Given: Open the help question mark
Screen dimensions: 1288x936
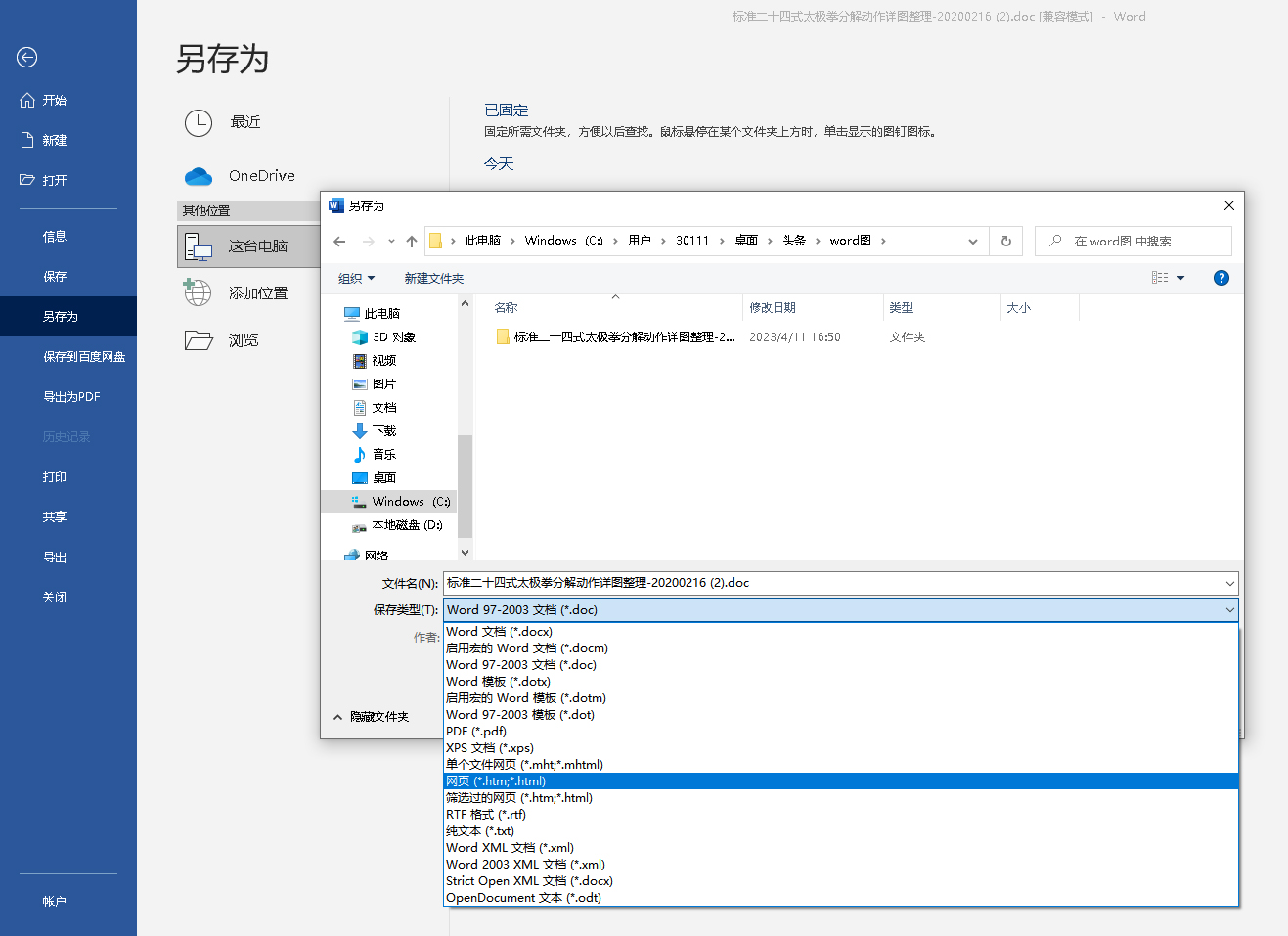Looking at the screenshot, I should point(1221,278).
